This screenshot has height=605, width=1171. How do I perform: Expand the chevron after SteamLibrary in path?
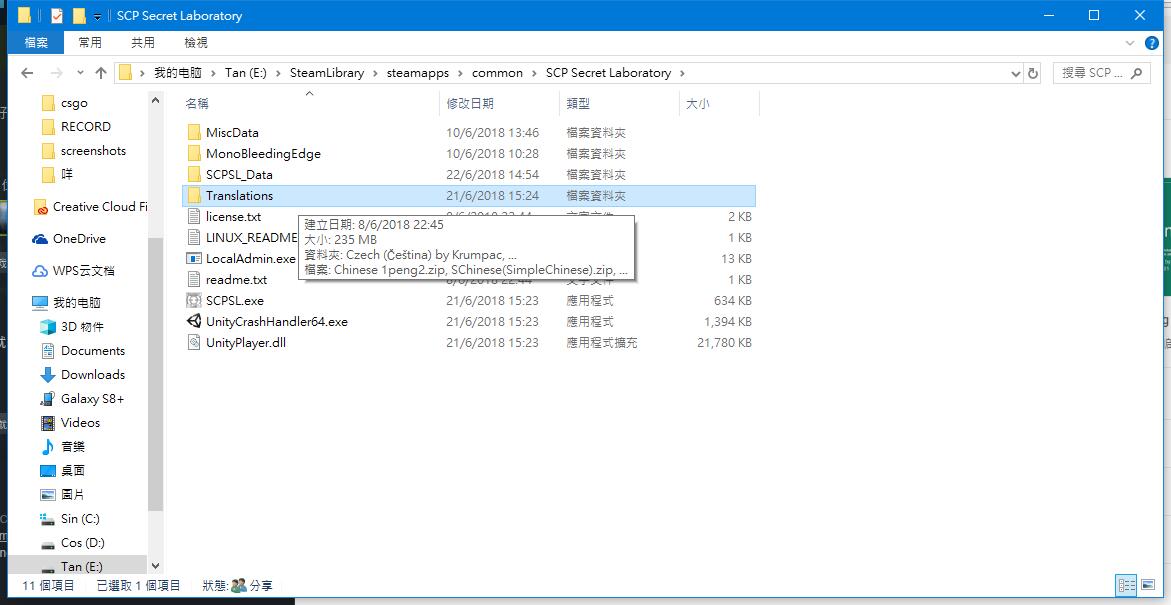375,73
